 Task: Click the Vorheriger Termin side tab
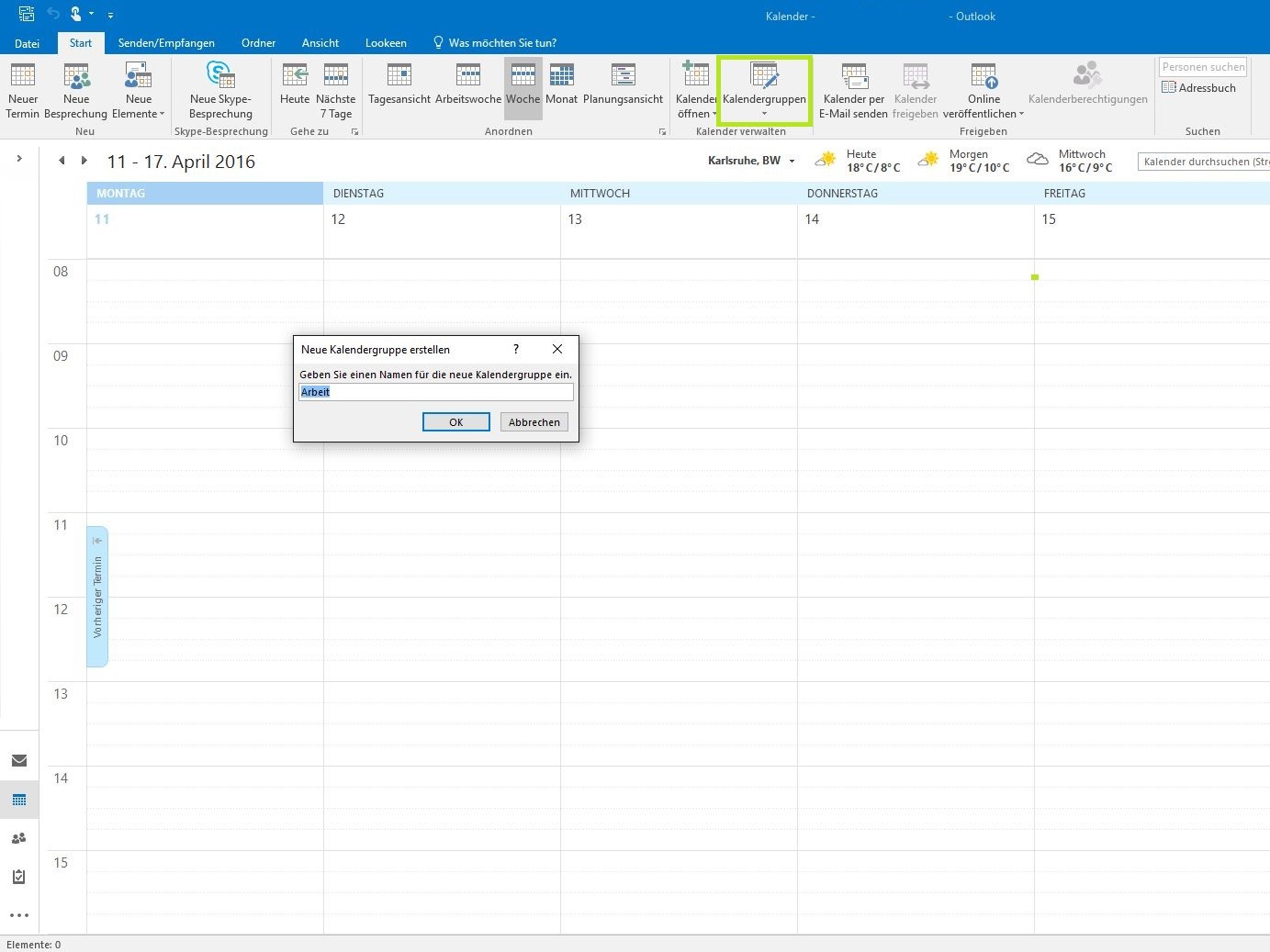[97, 597]
